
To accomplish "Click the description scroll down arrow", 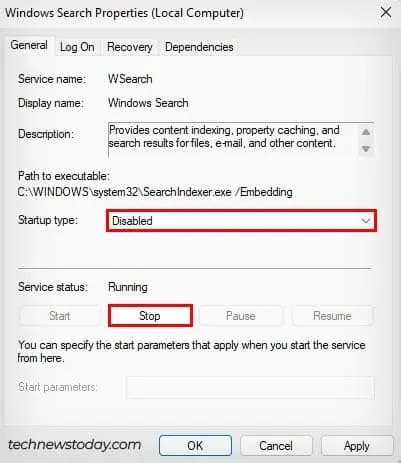I will (366, 148).
